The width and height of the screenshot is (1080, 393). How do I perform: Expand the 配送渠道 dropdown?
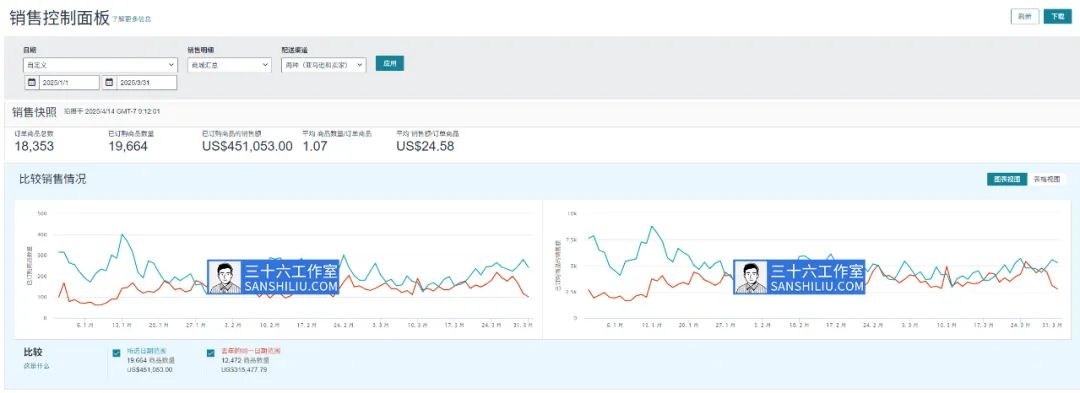324,65
